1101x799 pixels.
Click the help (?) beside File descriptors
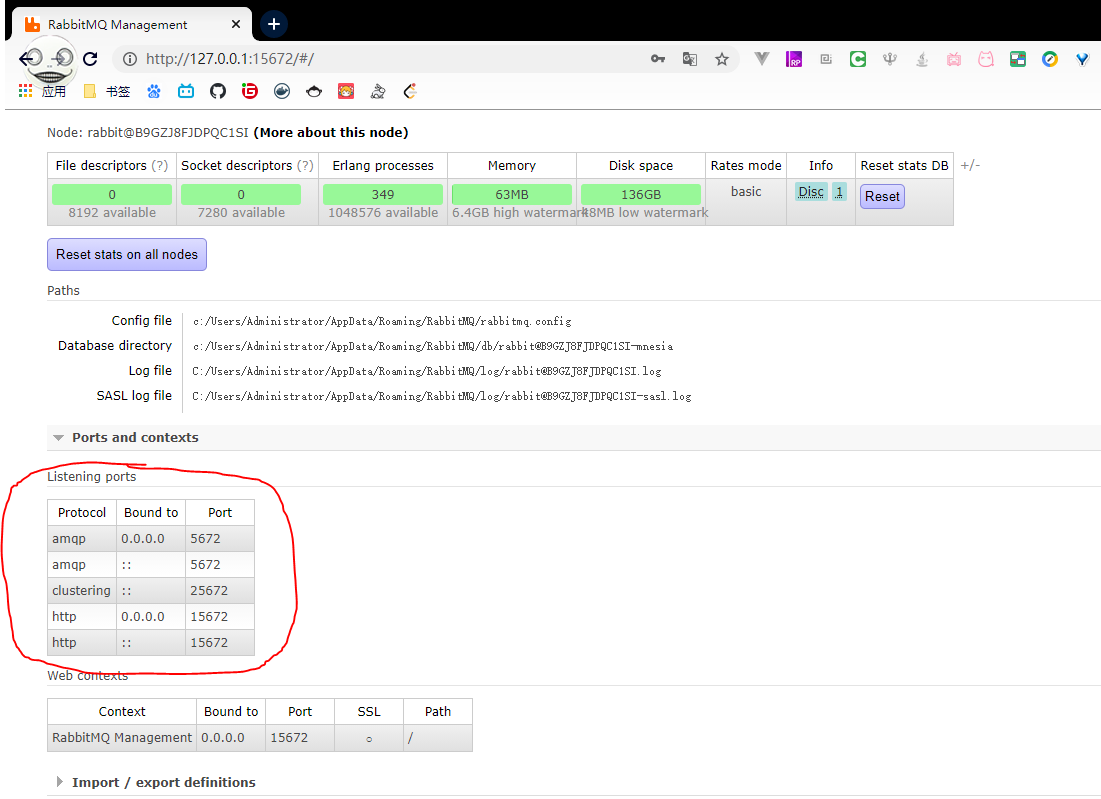tap(160, 165)
